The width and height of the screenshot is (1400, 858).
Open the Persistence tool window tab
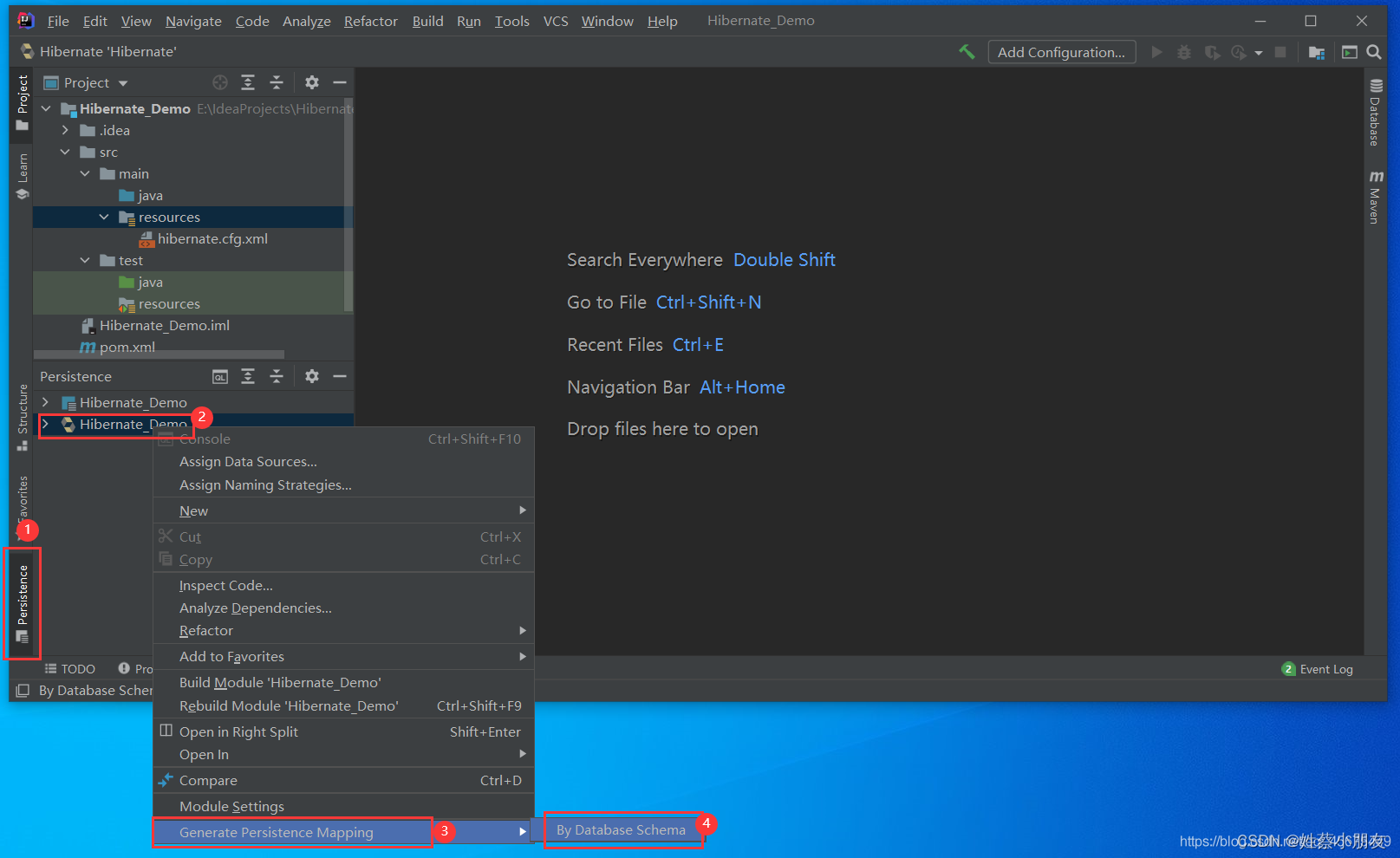[x=23, y=603]
